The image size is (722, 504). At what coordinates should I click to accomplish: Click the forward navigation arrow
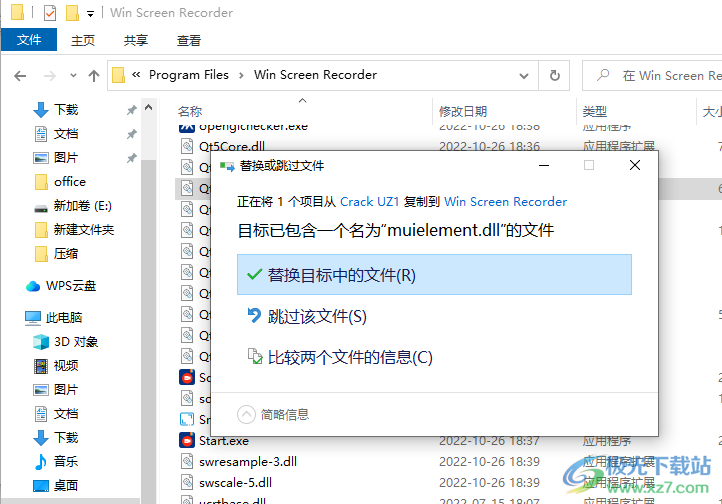50,75
